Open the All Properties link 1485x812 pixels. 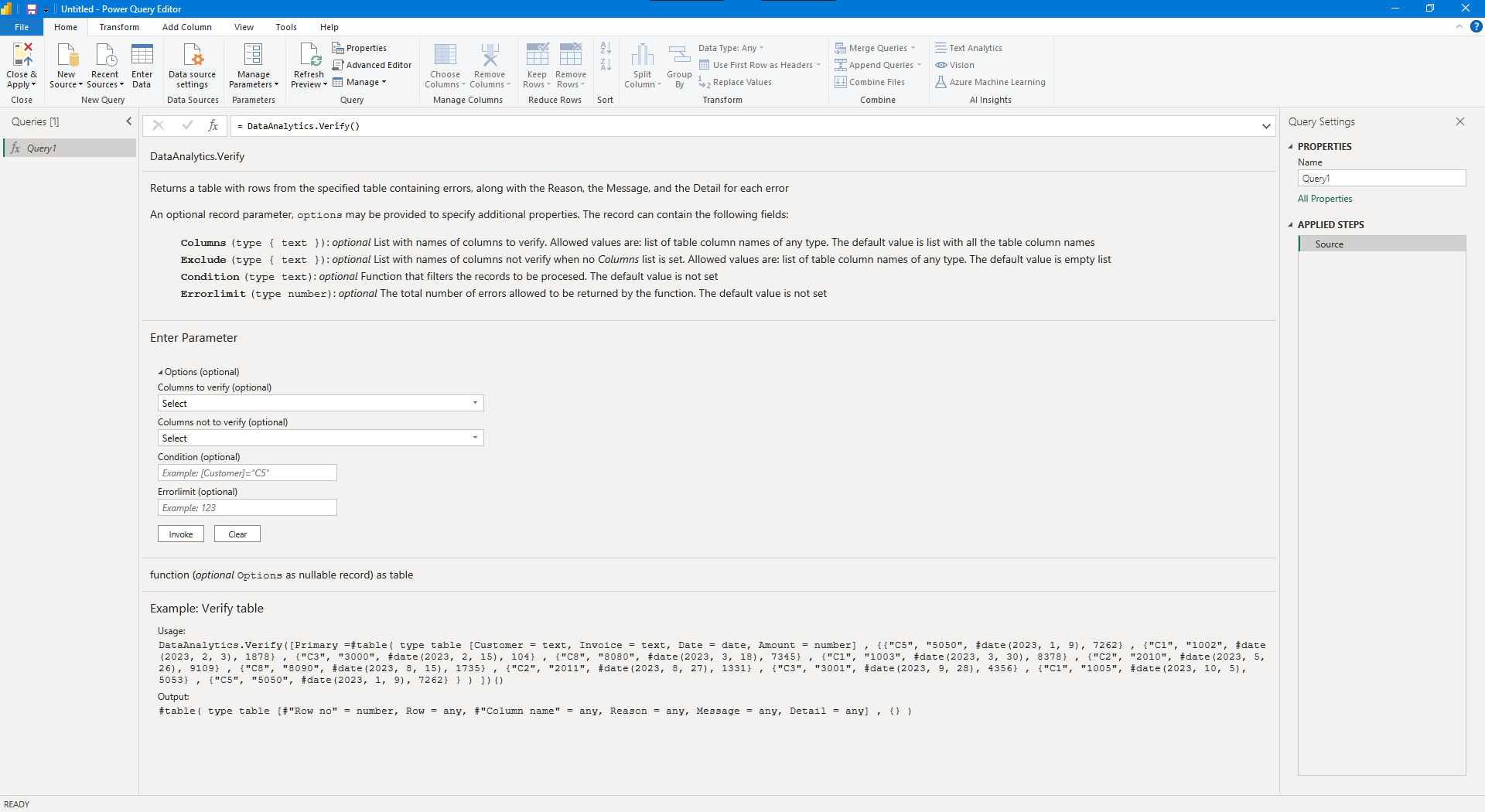[1325, 199]
